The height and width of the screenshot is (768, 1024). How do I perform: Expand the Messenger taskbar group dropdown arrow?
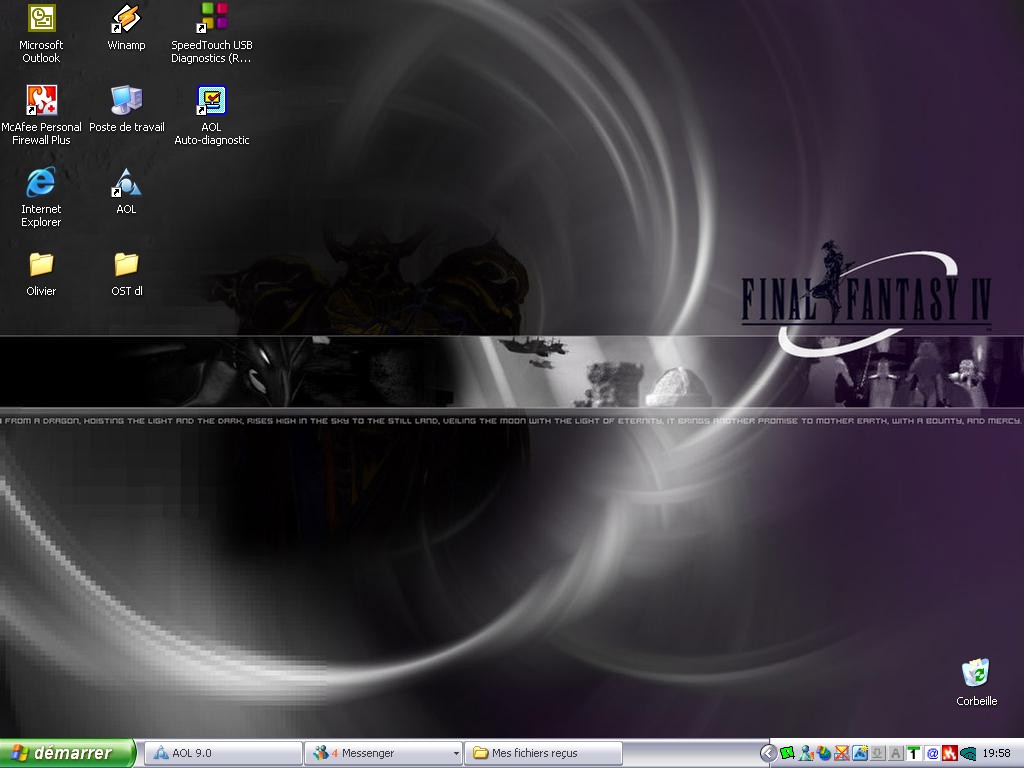coord(456,754)
